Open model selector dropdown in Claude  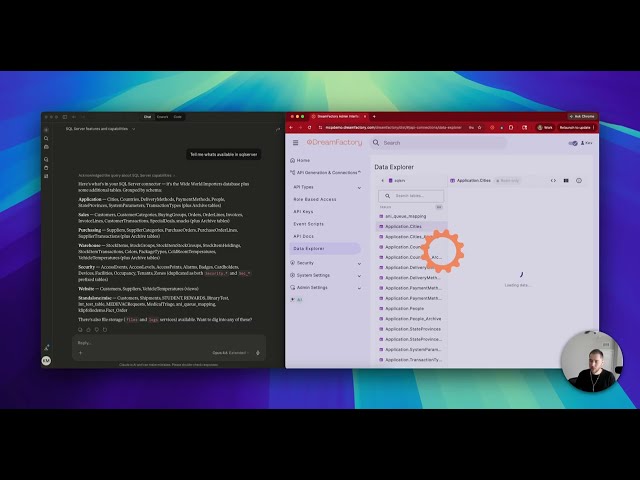(231, 353)
